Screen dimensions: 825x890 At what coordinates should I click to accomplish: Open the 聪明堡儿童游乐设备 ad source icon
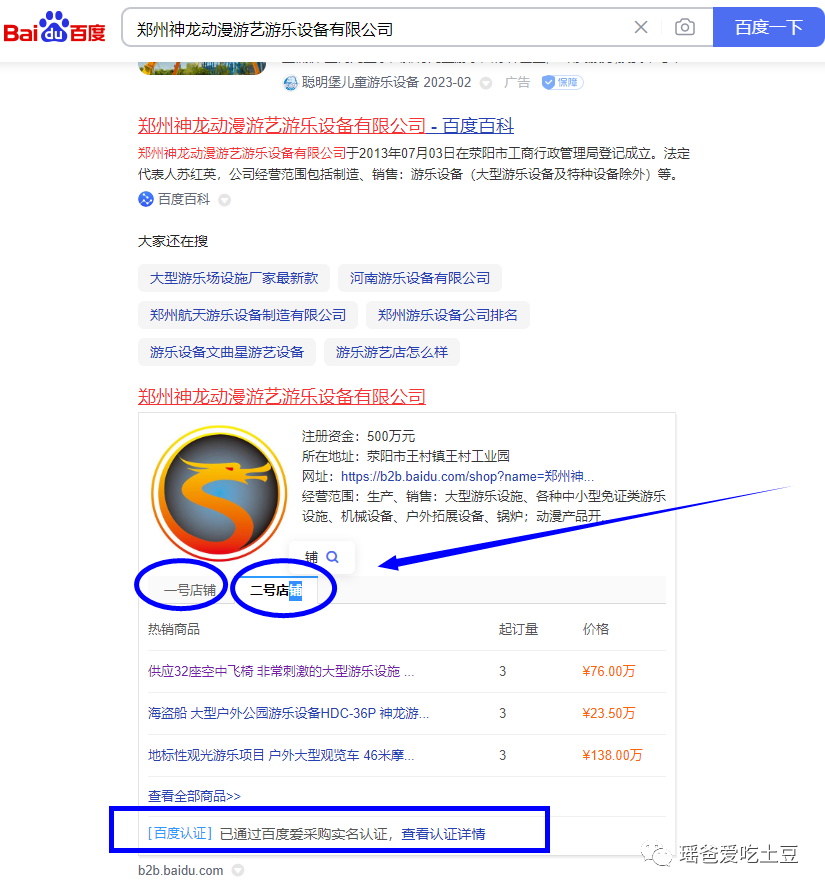click(x=290, y=83)
